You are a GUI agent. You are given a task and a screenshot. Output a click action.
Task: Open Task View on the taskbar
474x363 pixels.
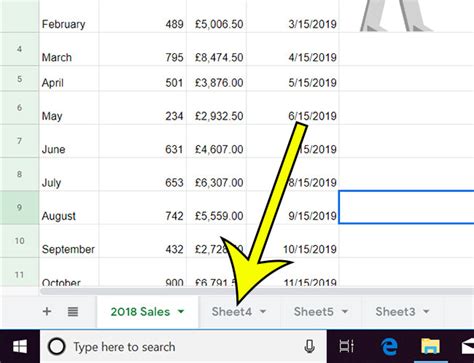pos(347,347)
